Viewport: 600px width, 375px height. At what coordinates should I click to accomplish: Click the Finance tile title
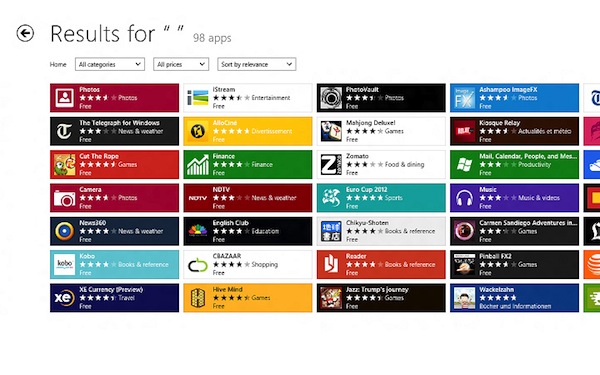(x=223, y=156)
